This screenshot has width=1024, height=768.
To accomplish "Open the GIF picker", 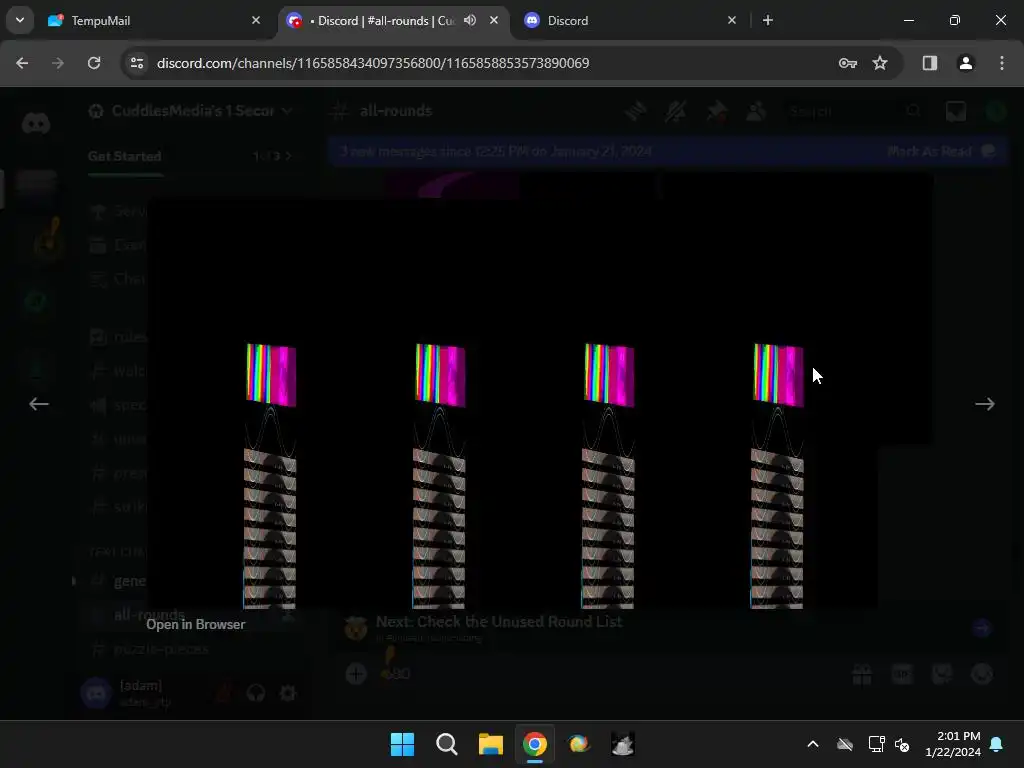I will pos(902,674).
